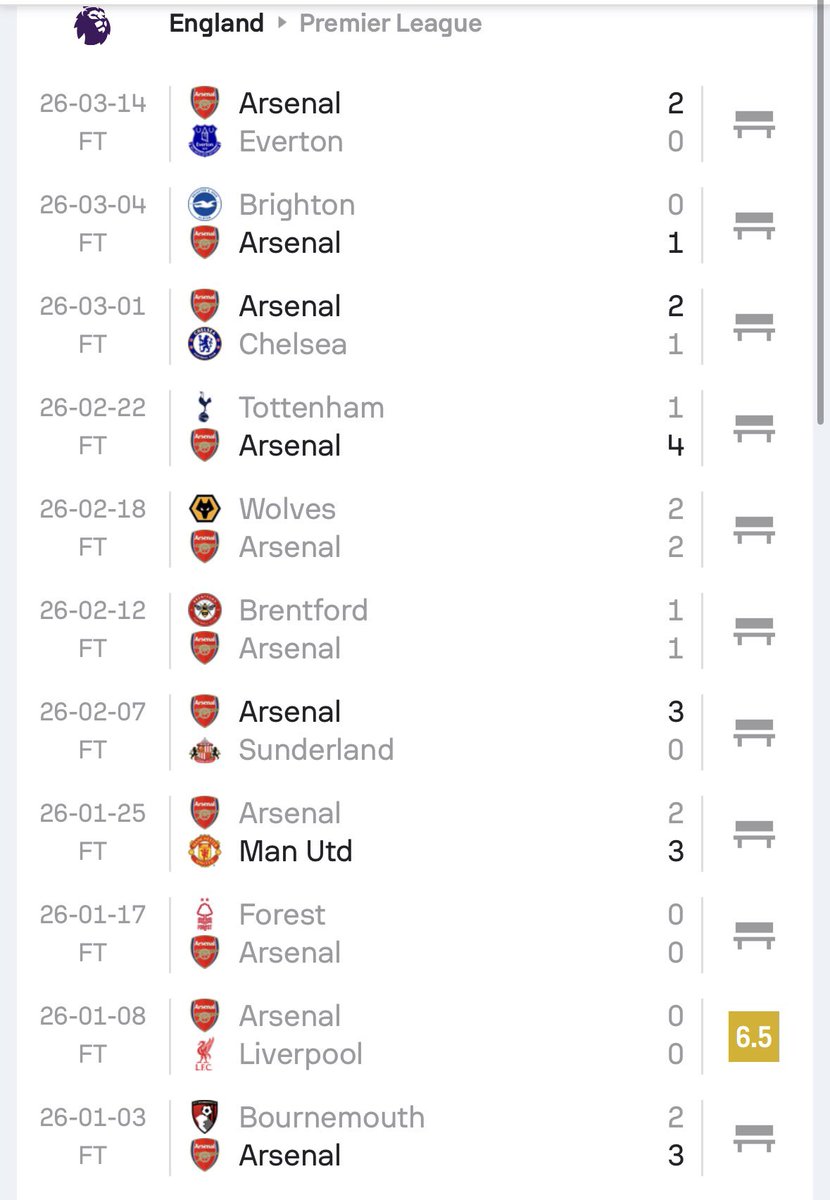Click the Liverpool club crest
Screen dimensions: 830x1200
pos(205,1054)
